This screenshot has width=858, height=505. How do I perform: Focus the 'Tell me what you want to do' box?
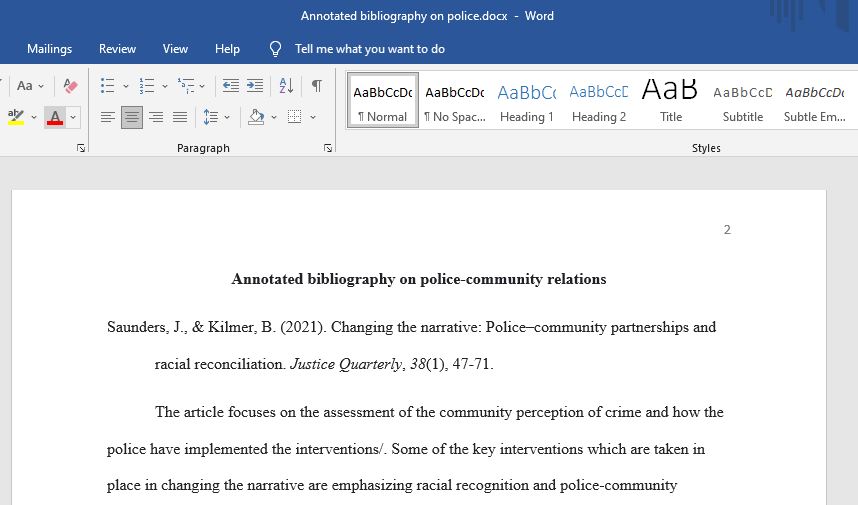(x=370, y=49)
